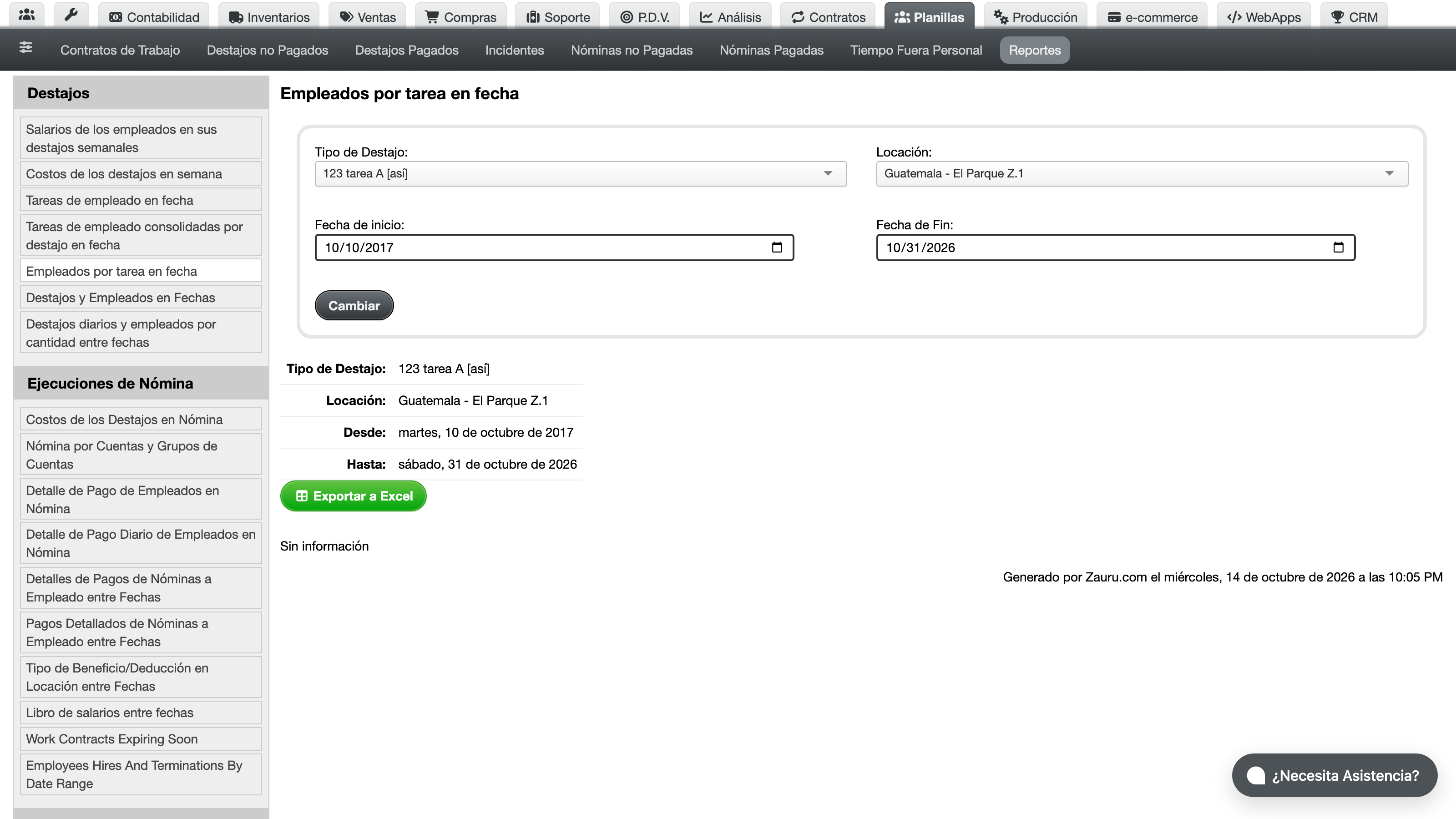This screenshot has height=819, width=1456.
Task: Open Tiempo Fuera Personal submenu item
Action: pyautogui.click(x=915, y=51)
